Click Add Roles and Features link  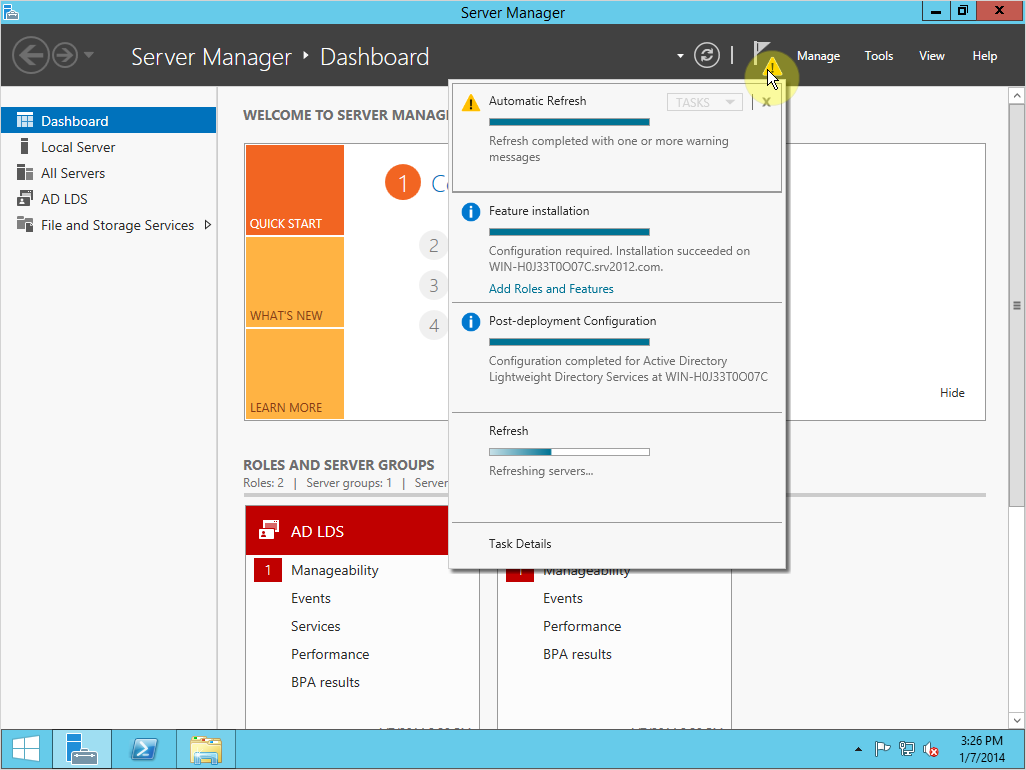pyautogui.click(x=551, y=289)
